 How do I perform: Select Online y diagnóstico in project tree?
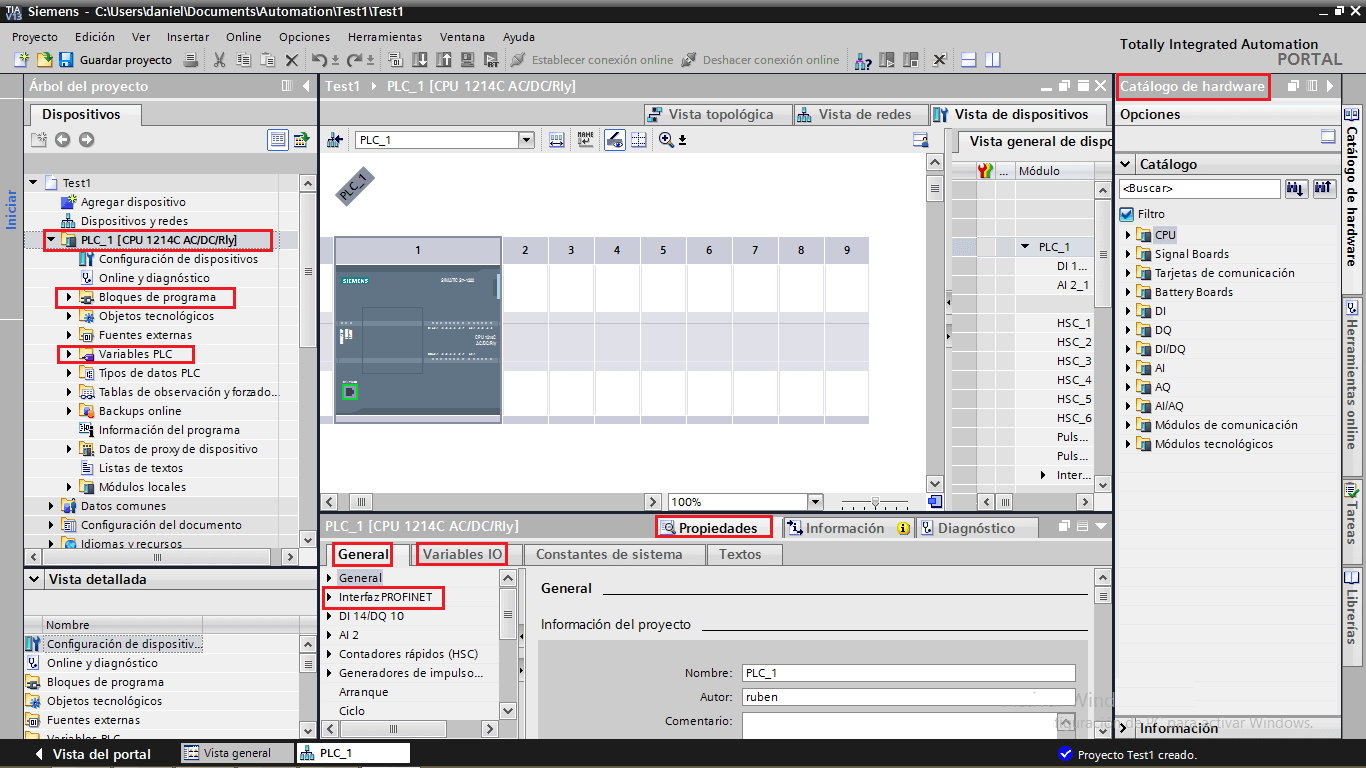(154, 278)
